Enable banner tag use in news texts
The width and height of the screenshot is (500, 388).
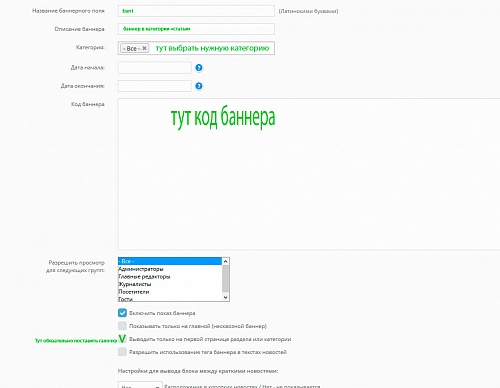point(122,352)
